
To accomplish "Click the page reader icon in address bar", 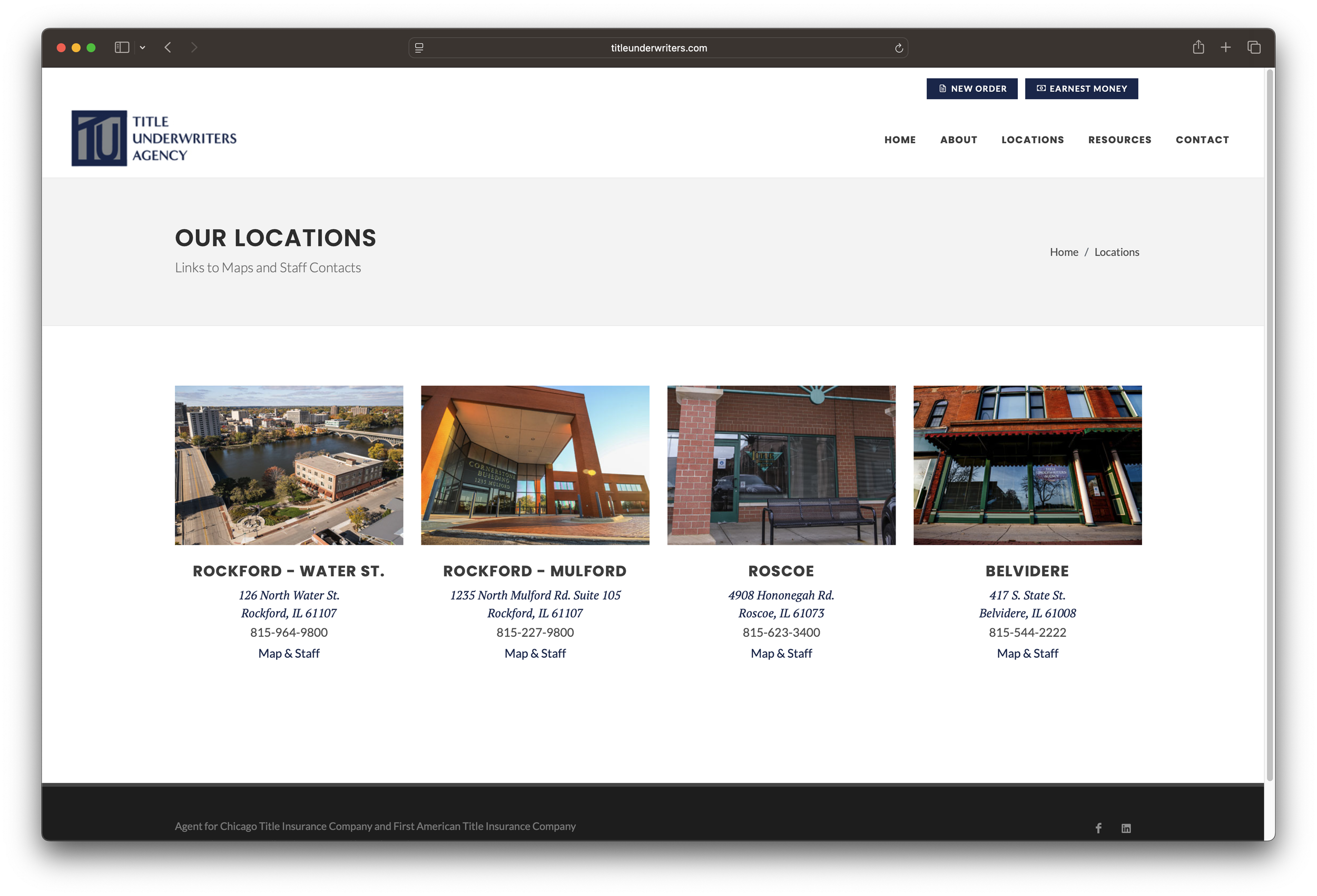I will point(419,48).
